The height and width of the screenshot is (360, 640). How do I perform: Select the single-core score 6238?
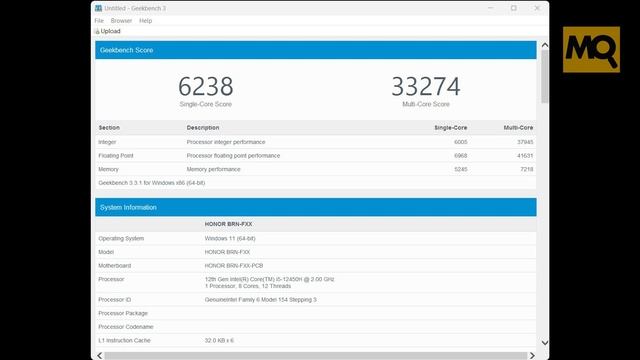click(206, 87)
